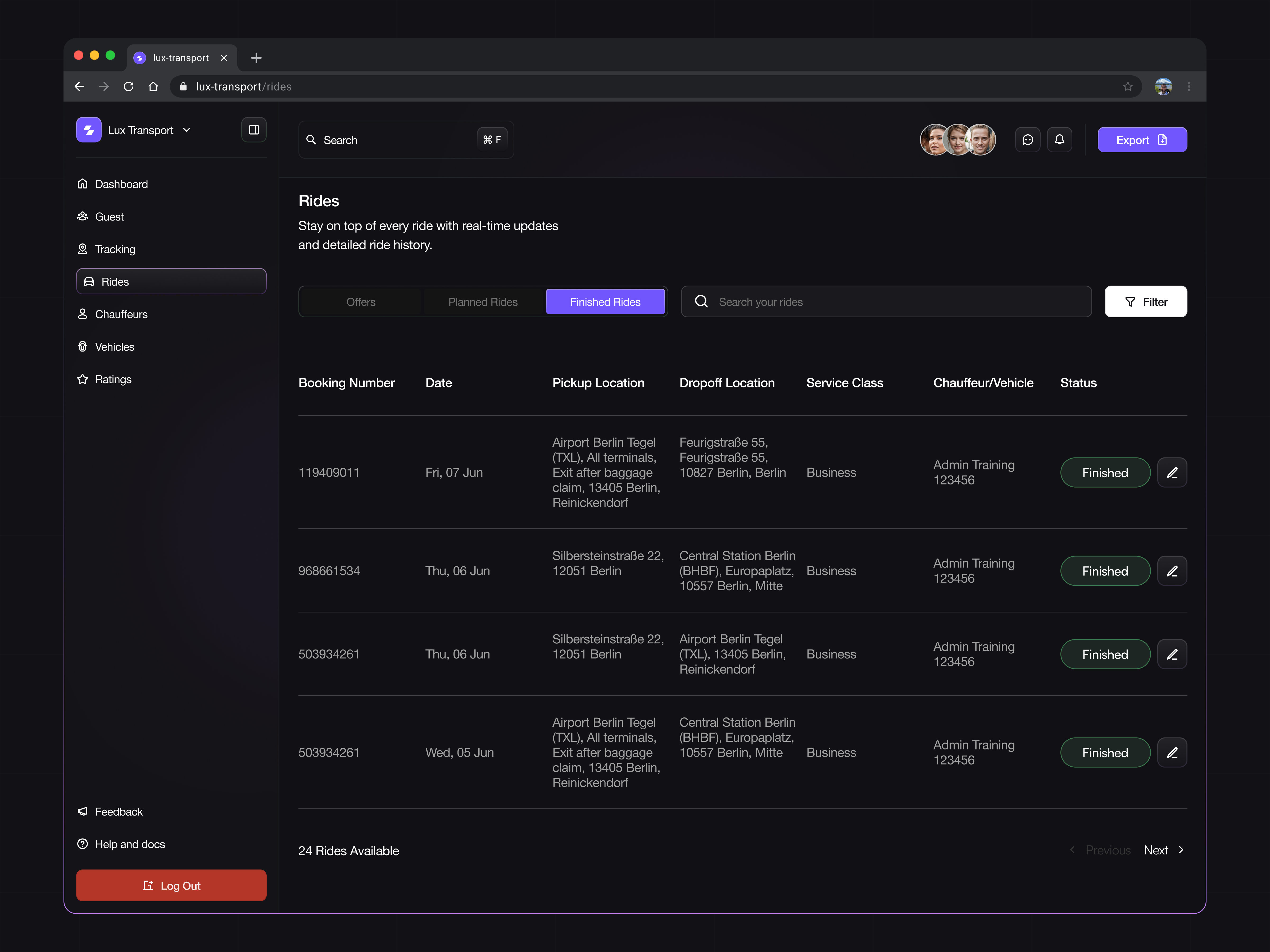Collapse the sidebar using the panel toggle
Screen dimensions: 1270x952
click(253, 130)
